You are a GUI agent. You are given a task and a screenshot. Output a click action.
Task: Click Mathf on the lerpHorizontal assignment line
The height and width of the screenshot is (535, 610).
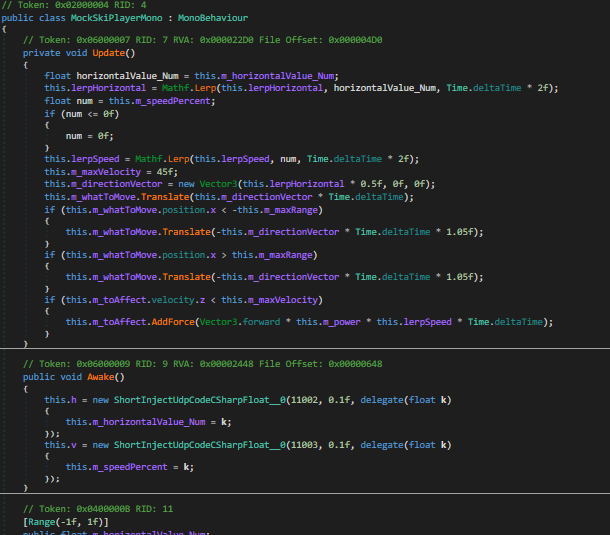(x=175, y=88)
